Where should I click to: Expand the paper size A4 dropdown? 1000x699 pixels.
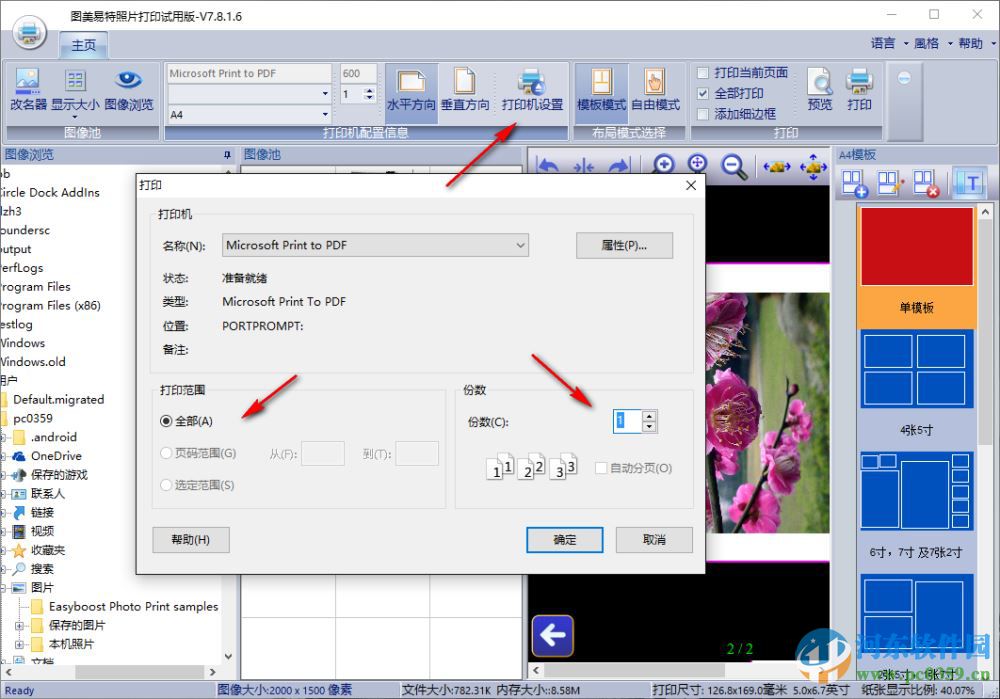point(324,115)
